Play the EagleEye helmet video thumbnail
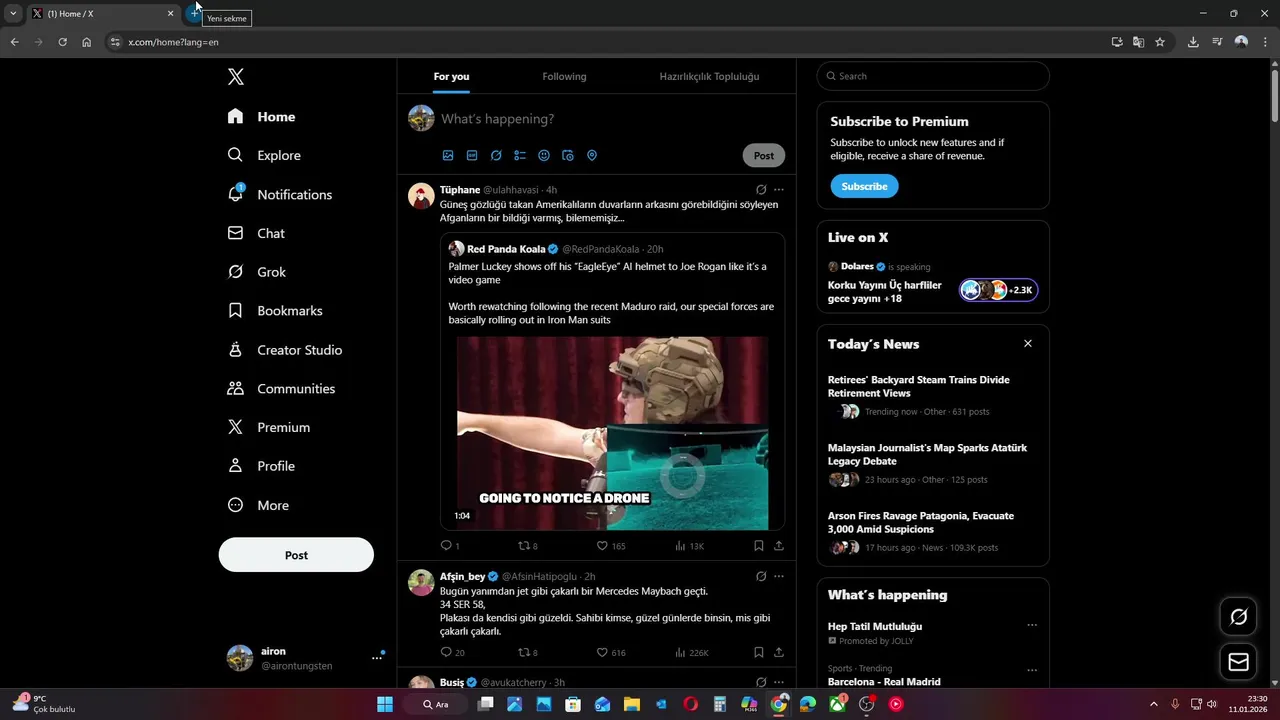The height and width of the screenshot is (720, 1280). click(x=612, y=433)
